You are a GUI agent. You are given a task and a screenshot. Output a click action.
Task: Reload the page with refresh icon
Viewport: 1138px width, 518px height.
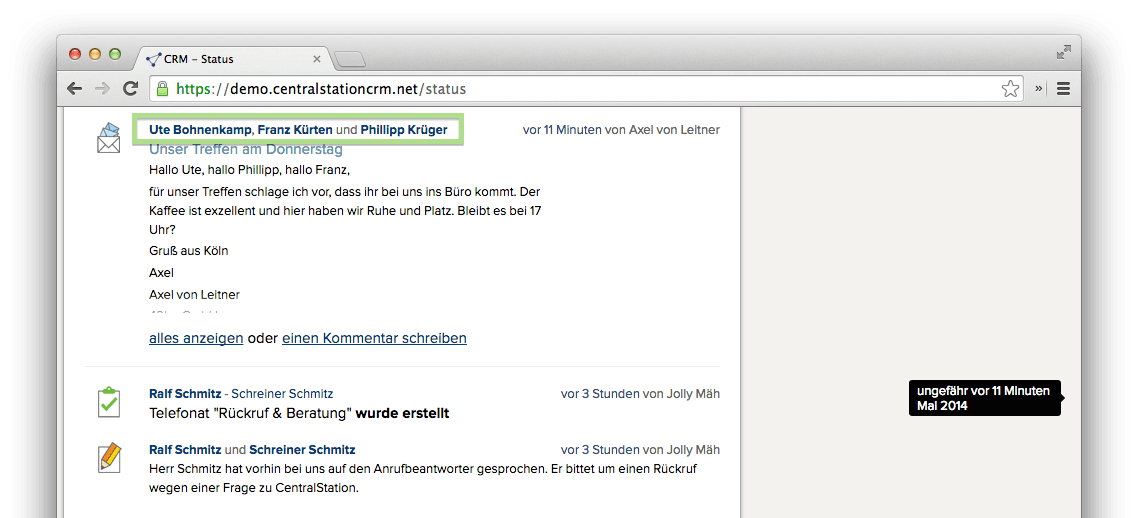tap(130, 89)
